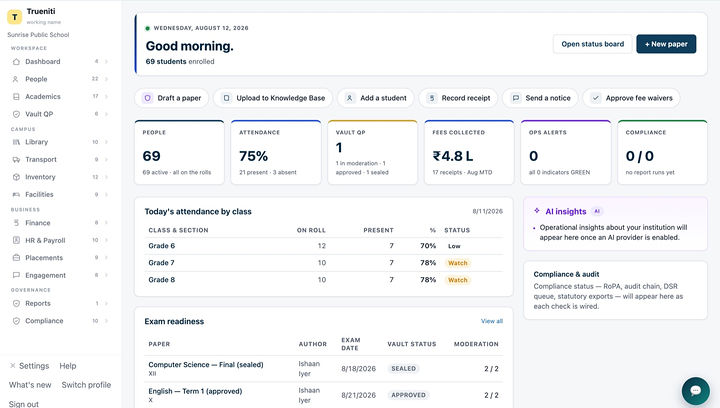Screen dimensions: 720x408
Task: Click the AI insights sparkle icon
Action: [x=537, y=211]
